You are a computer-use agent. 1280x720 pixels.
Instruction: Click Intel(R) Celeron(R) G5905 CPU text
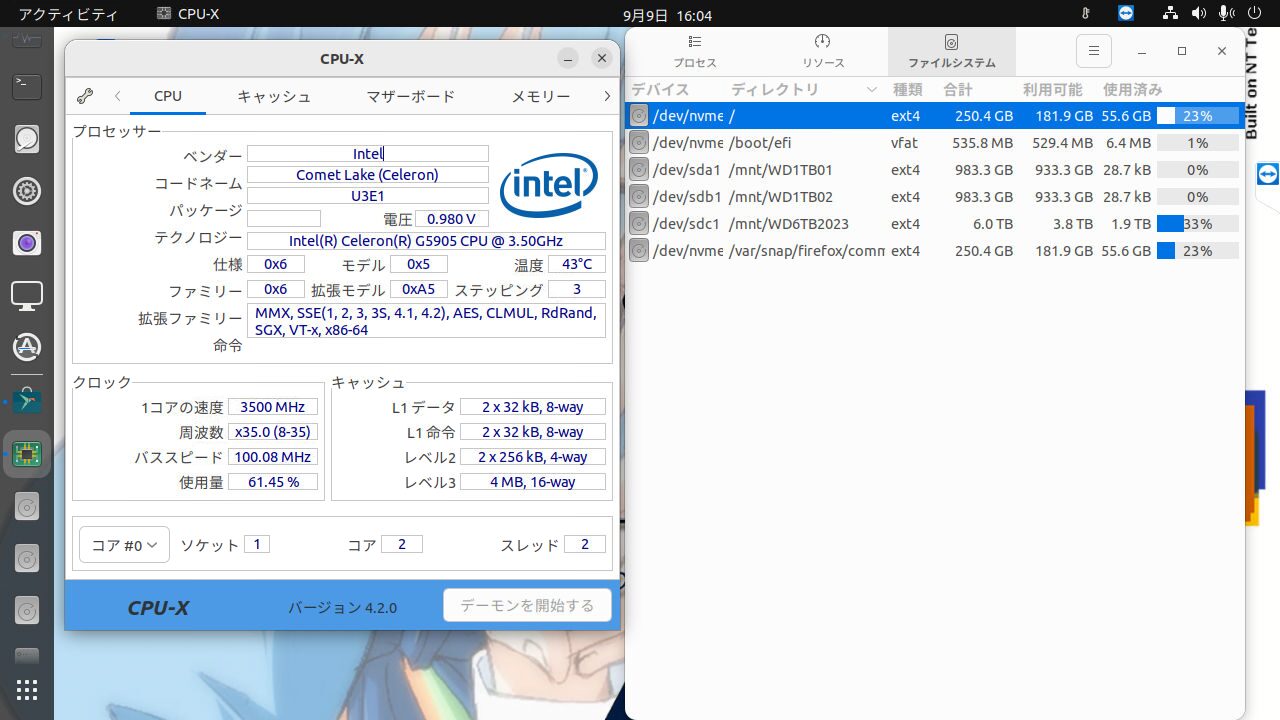point(426,241)
